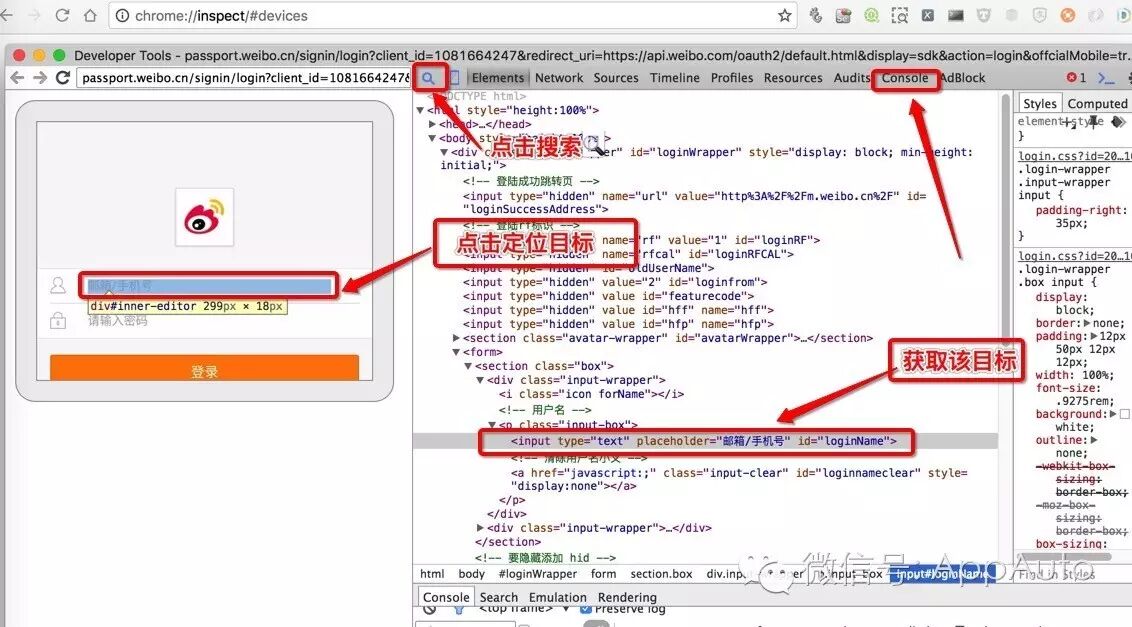Click the seahorse-shaped extension icon
Screen dimensions: 1132x627
click(x=816, y=15)
